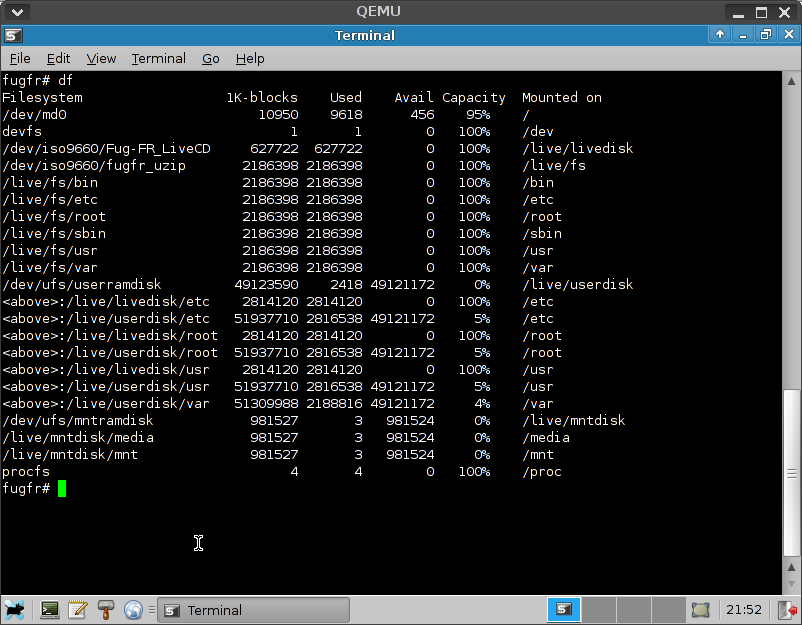
Task: Switch to the second workspace in pager
Action: pyautogui.click(x=599, y=609)
